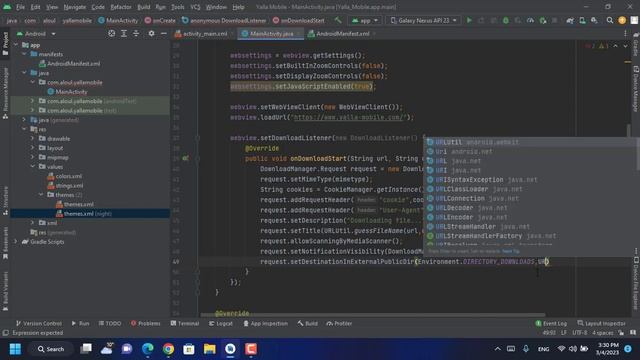Select URLUtil completion suggestion
The width and height of the screenshot is (640, 360).
[531, 142]
